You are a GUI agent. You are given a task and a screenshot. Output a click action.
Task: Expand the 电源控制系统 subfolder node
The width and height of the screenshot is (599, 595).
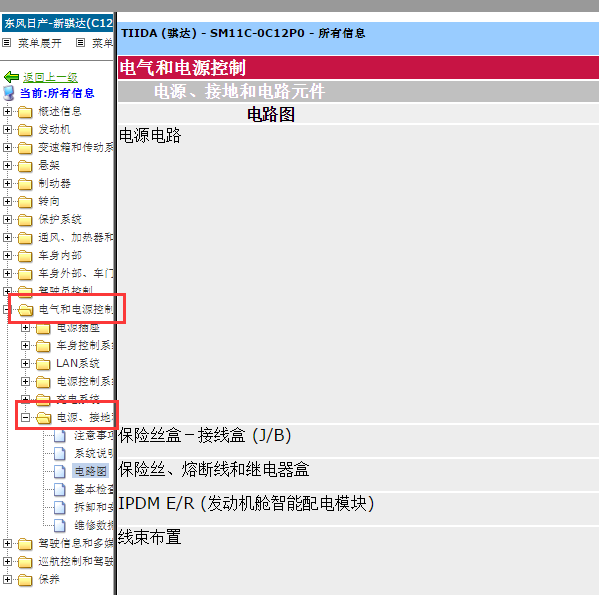(x=25, y=382)
